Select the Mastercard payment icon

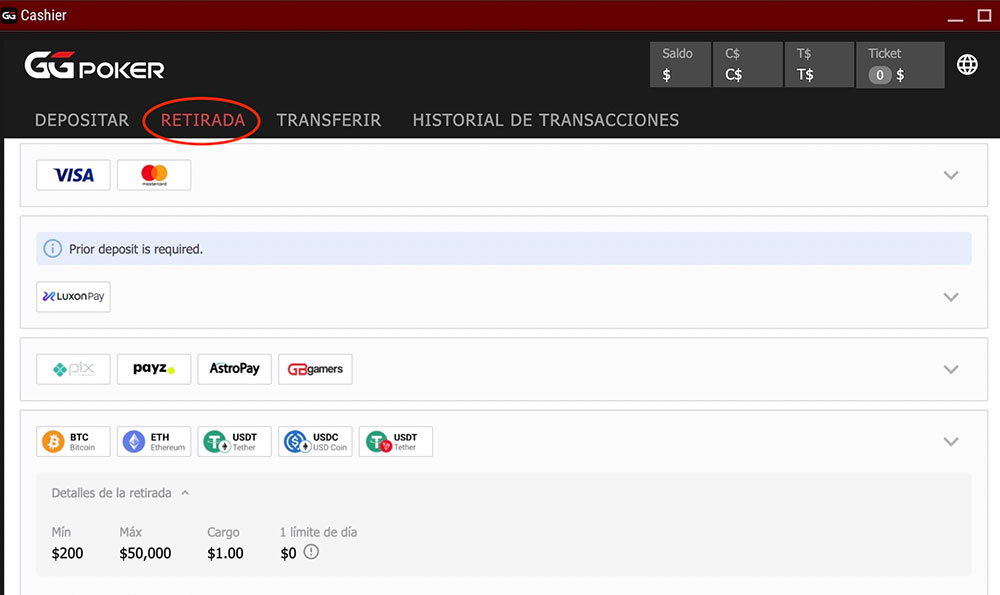pos(153,174)
